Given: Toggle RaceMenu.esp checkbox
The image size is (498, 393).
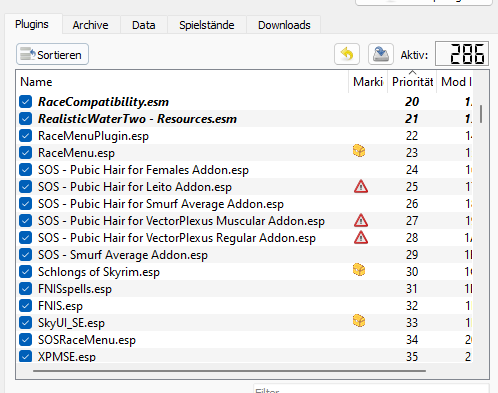Looking at the screenshot, I should (x=26, y=153).
